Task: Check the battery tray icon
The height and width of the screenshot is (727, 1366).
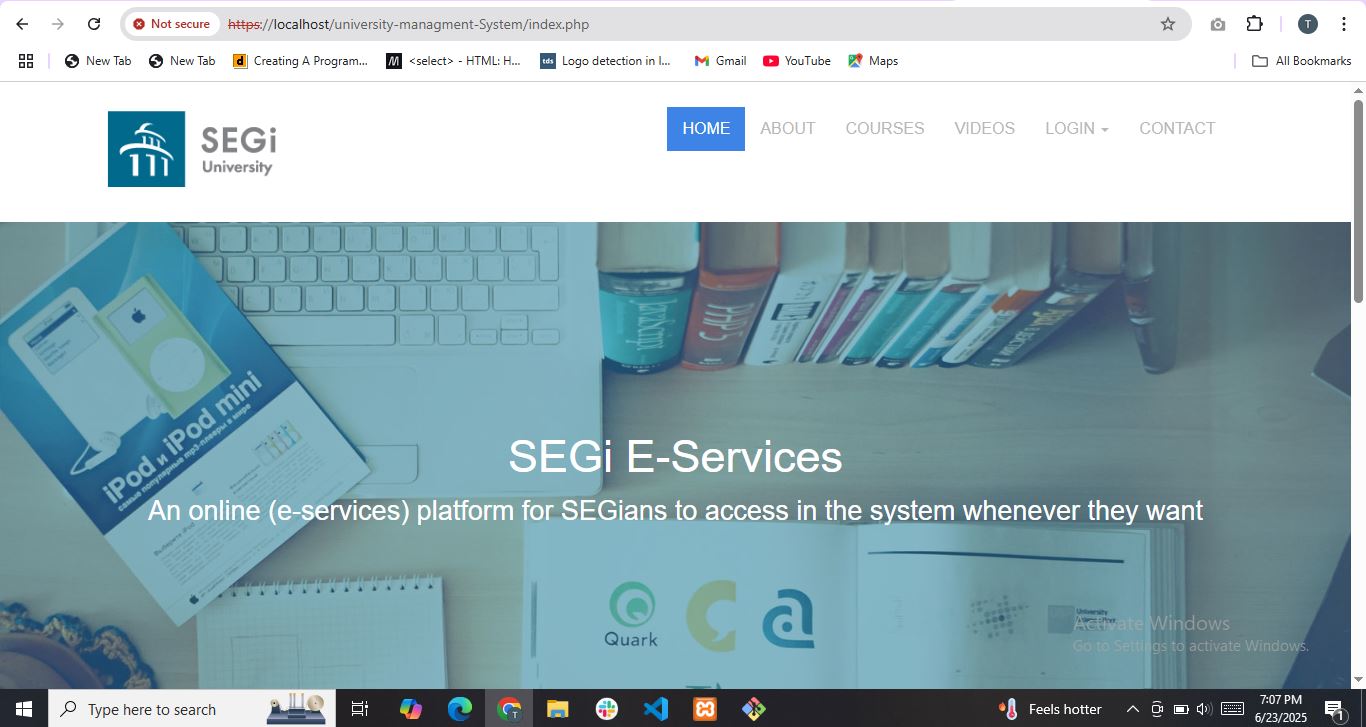Action: (1180, 709)
